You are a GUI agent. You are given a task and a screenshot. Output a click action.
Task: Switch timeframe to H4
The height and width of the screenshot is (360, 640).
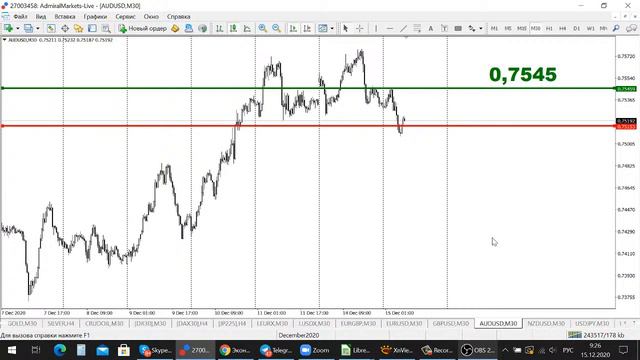562,28
